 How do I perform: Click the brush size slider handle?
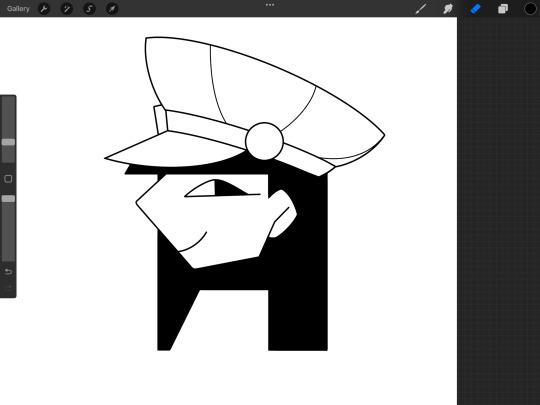point(8,142)
